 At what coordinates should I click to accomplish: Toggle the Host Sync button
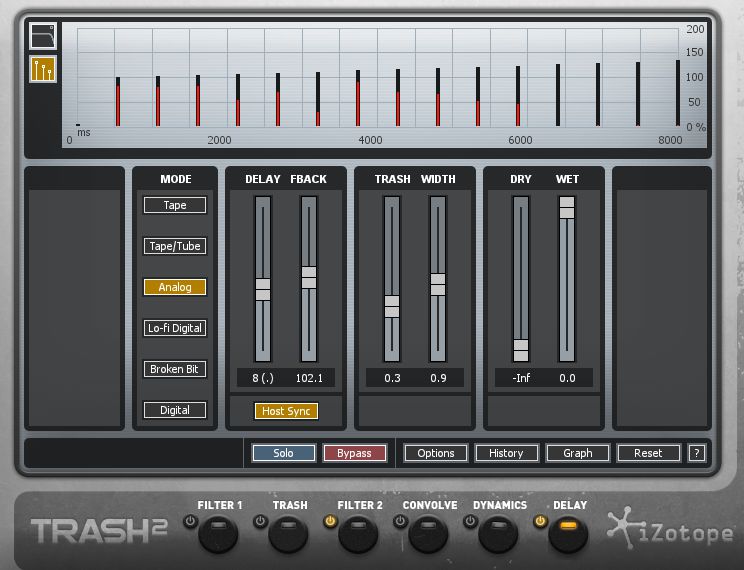point(286,411)
